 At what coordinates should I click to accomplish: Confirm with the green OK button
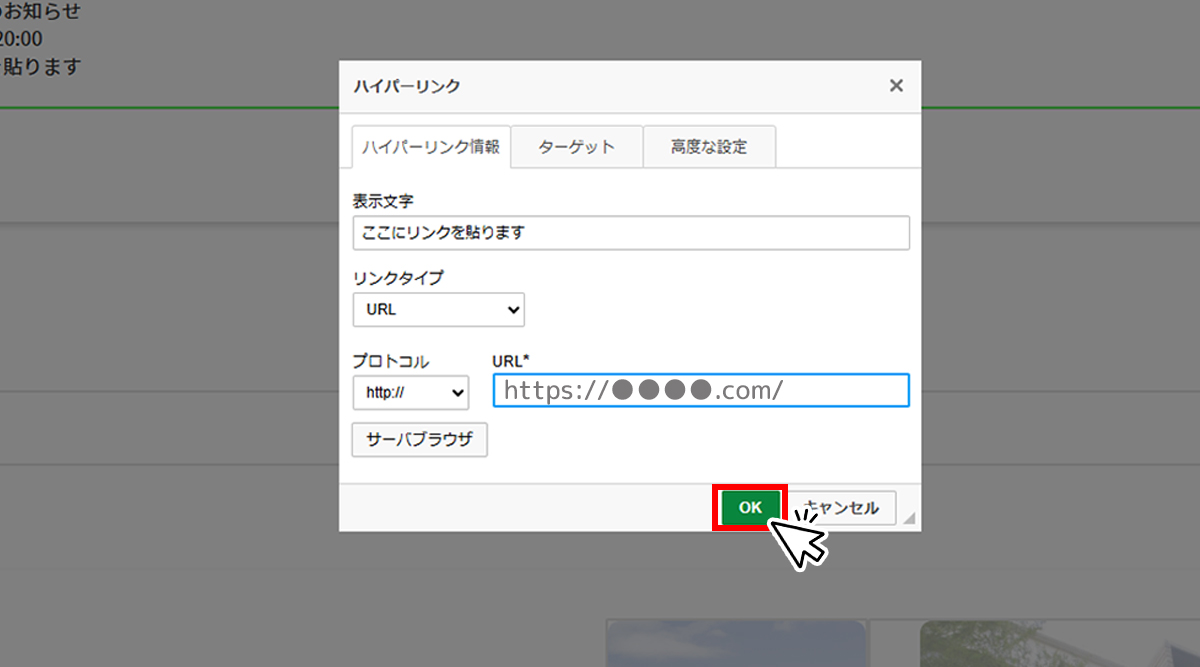[x=750, y=508]
